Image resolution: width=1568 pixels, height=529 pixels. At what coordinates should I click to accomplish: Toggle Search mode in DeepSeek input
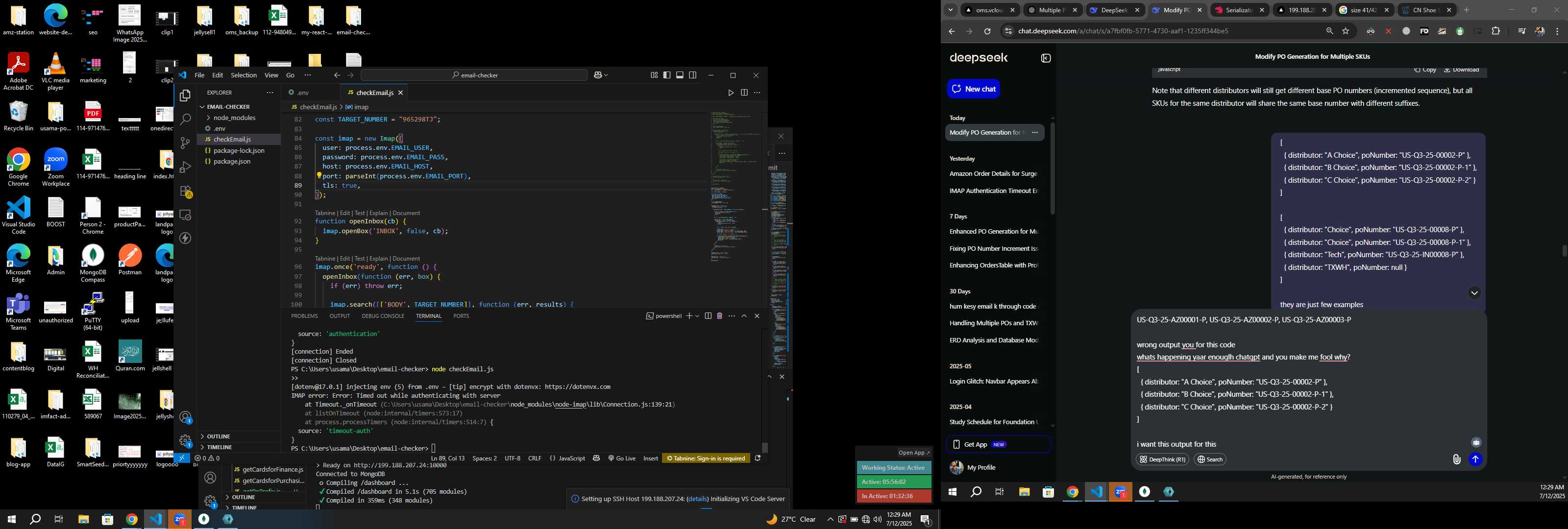[x=1209, y=459]
